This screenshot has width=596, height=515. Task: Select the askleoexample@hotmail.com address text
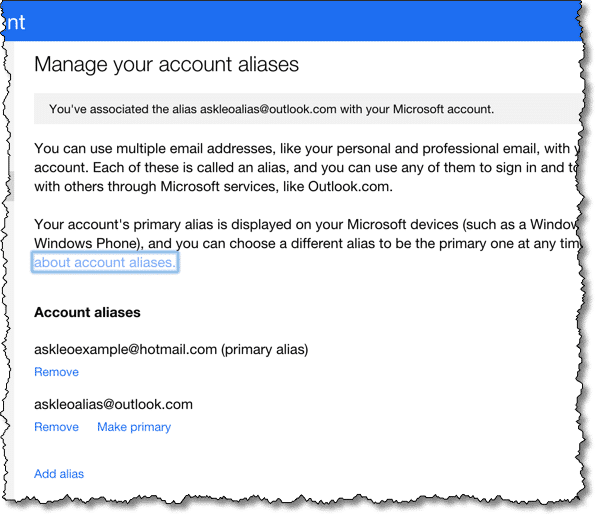[x=125, y=349]
